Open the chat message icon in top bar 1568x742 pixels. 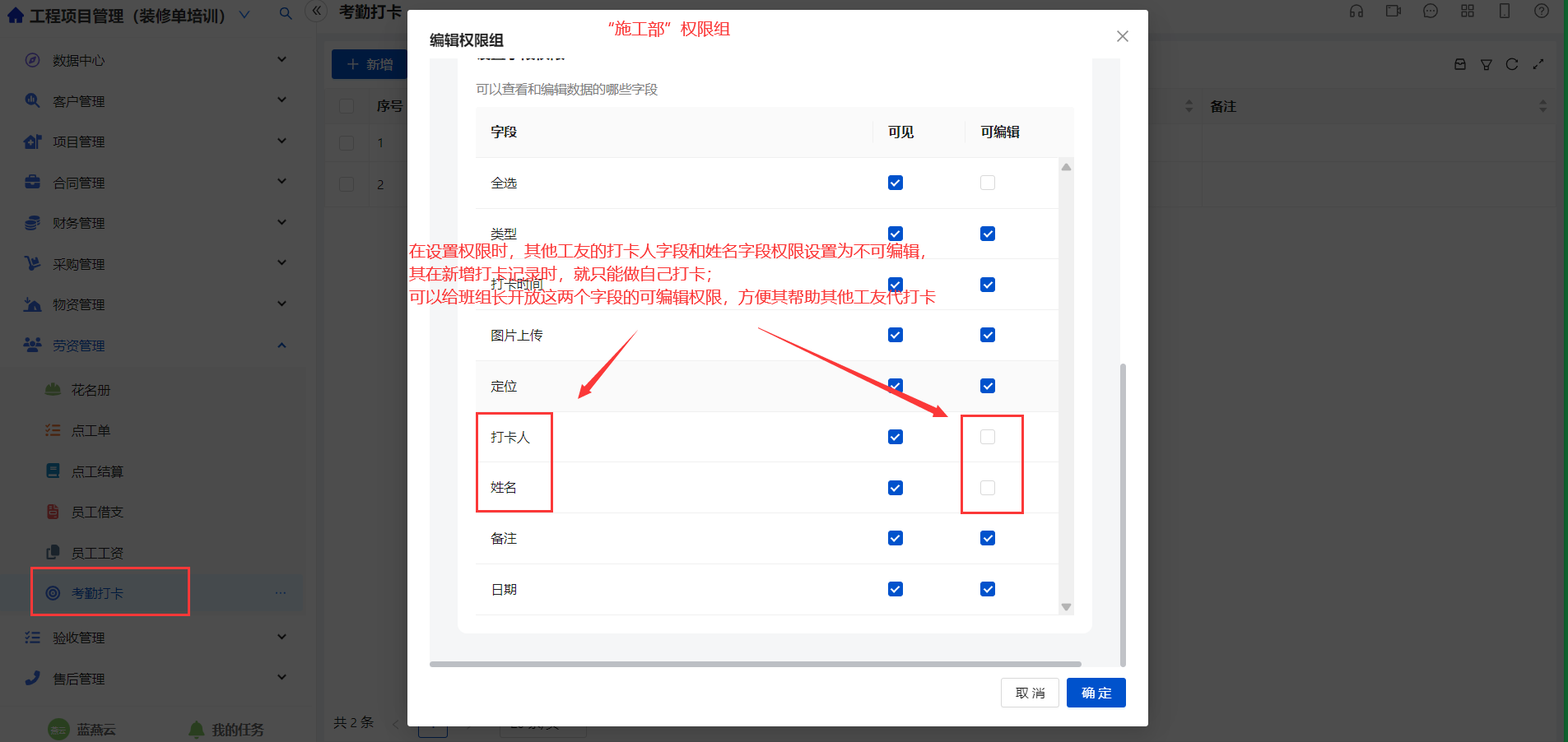1431,11
